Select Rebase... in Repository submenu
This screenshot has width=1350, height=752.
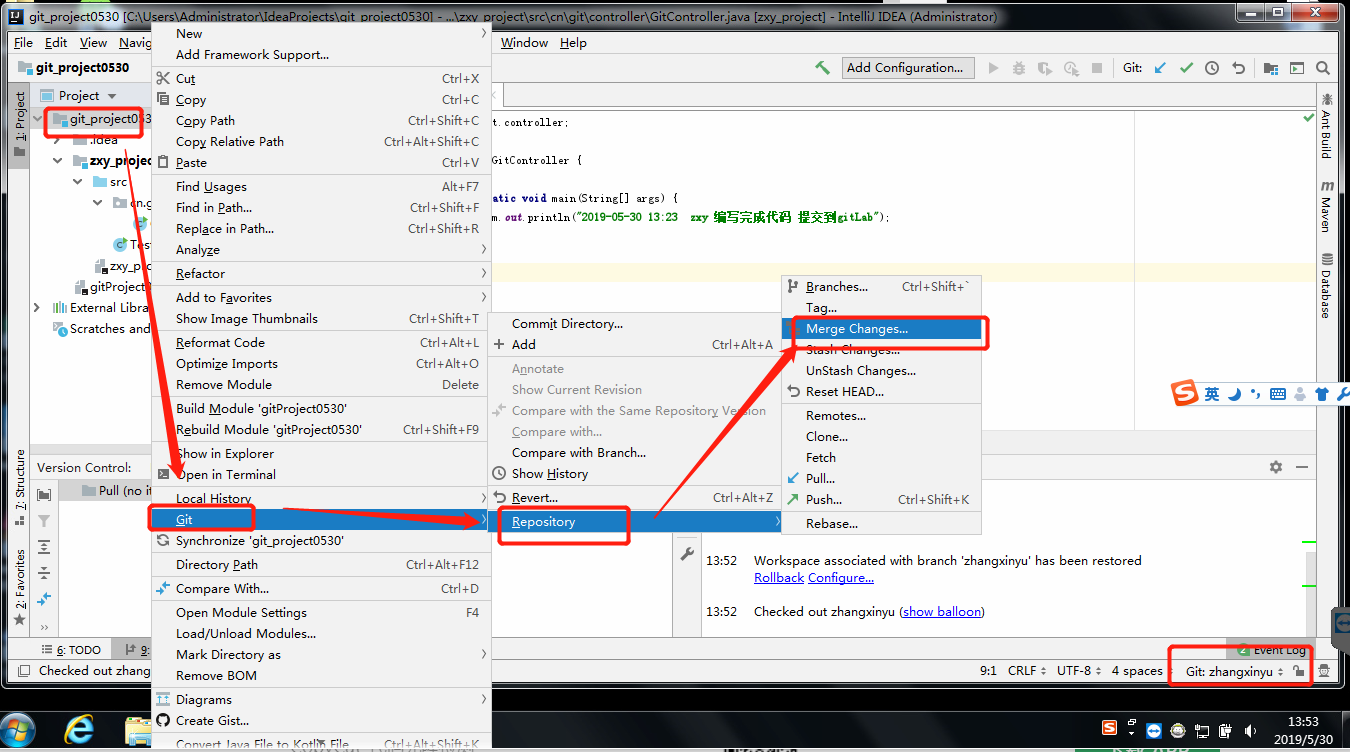[x=881, y=523]
